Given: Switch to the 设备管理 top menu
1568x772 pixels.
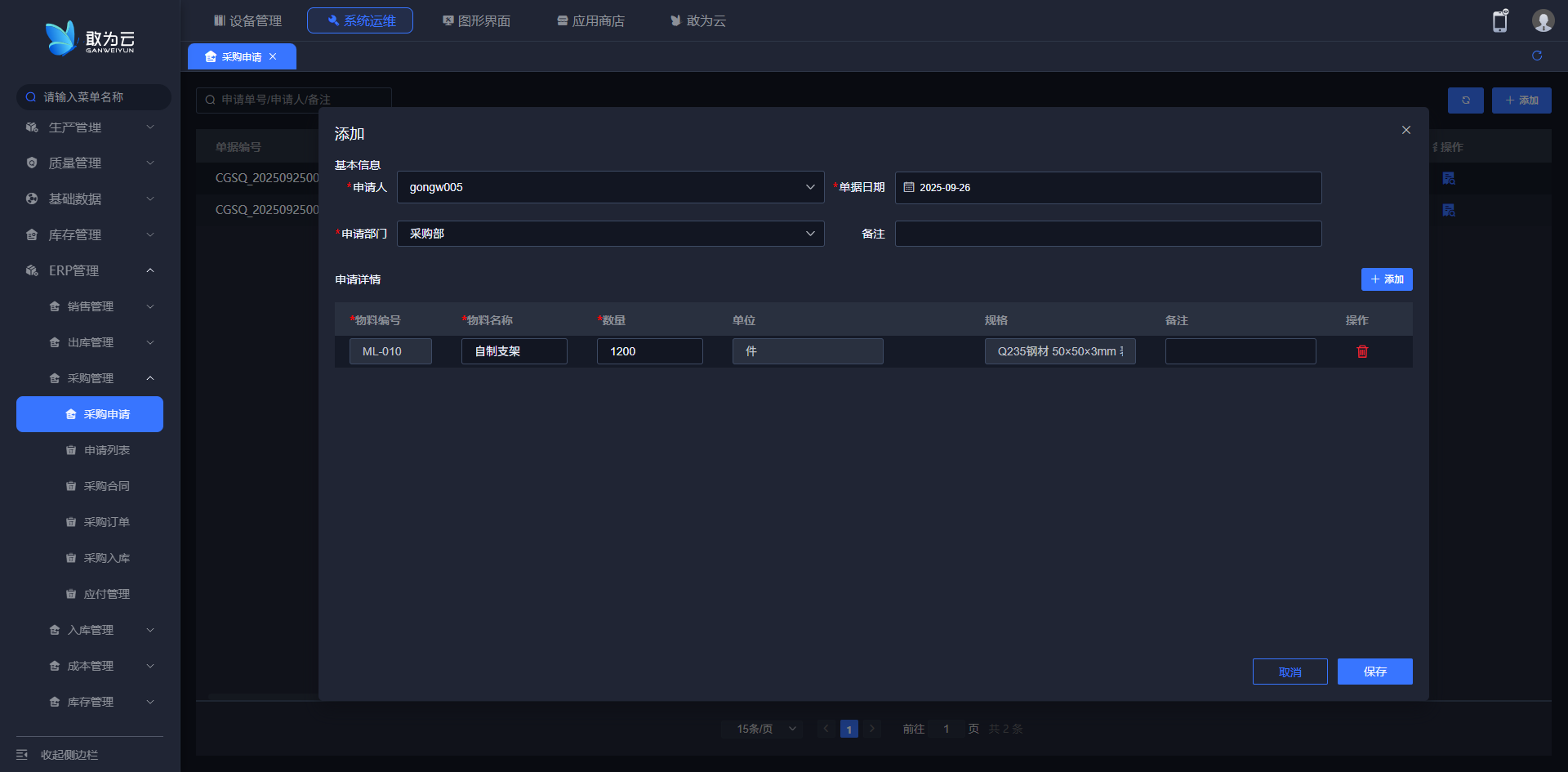Looking at the screenshot, I should click(x=247, y=20).
